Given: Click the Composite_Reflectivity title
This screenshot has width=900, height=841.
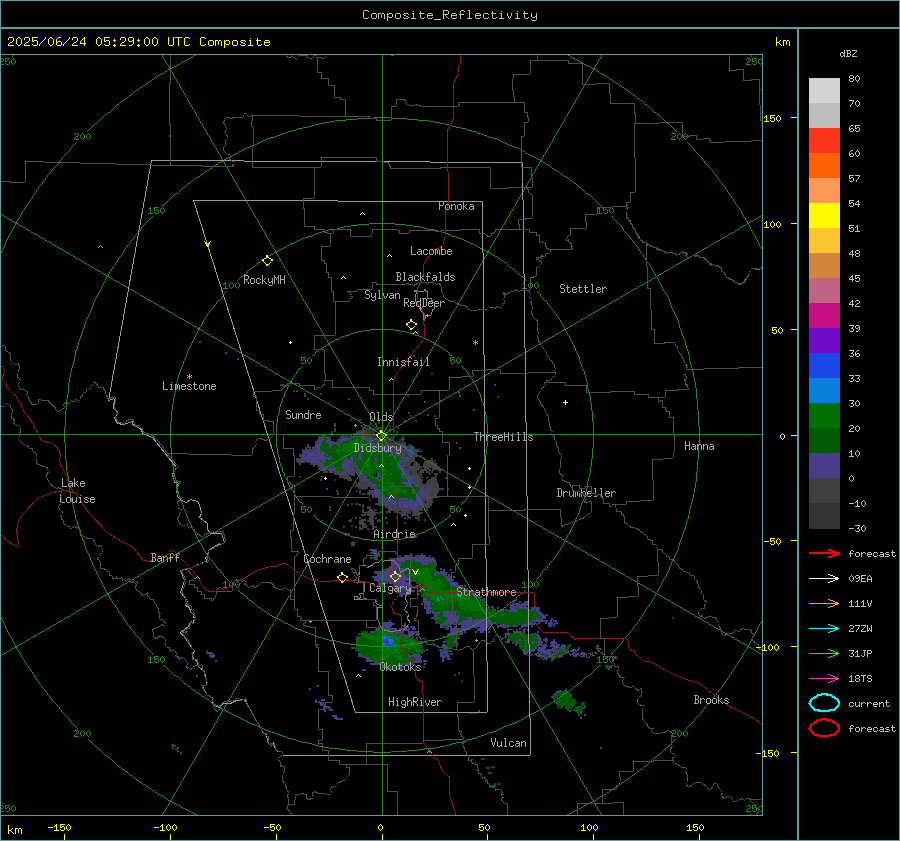Looking at the screenshot, I should [450, 15].
